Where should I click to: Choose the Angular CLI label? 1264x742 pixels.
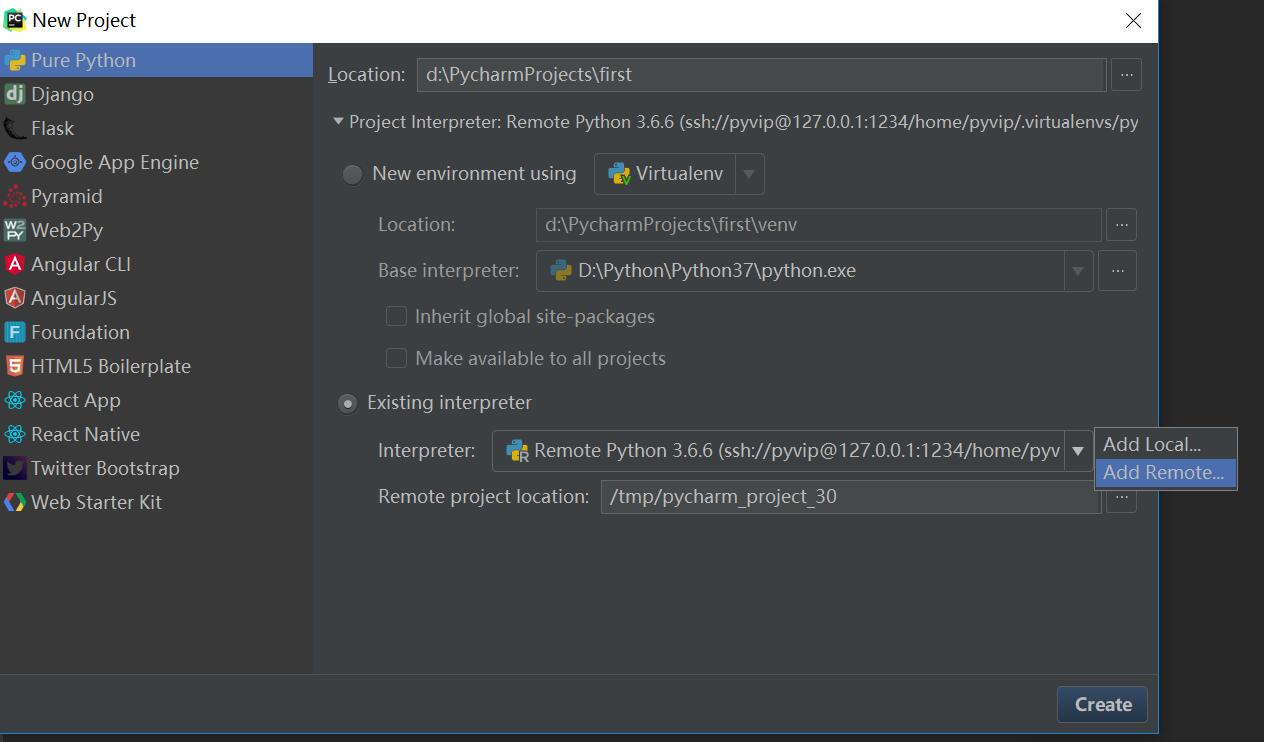tap(81, 264)
